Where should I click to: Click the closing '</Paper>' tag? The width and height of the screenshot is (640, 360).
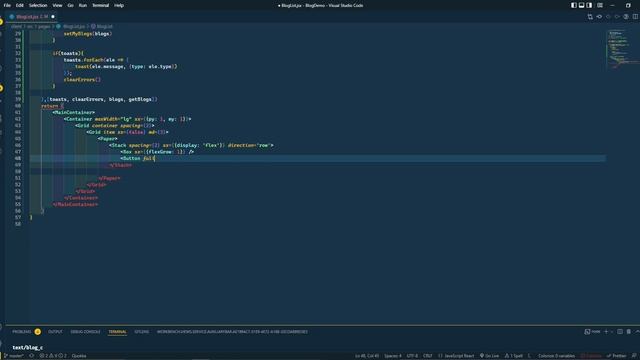109,178
